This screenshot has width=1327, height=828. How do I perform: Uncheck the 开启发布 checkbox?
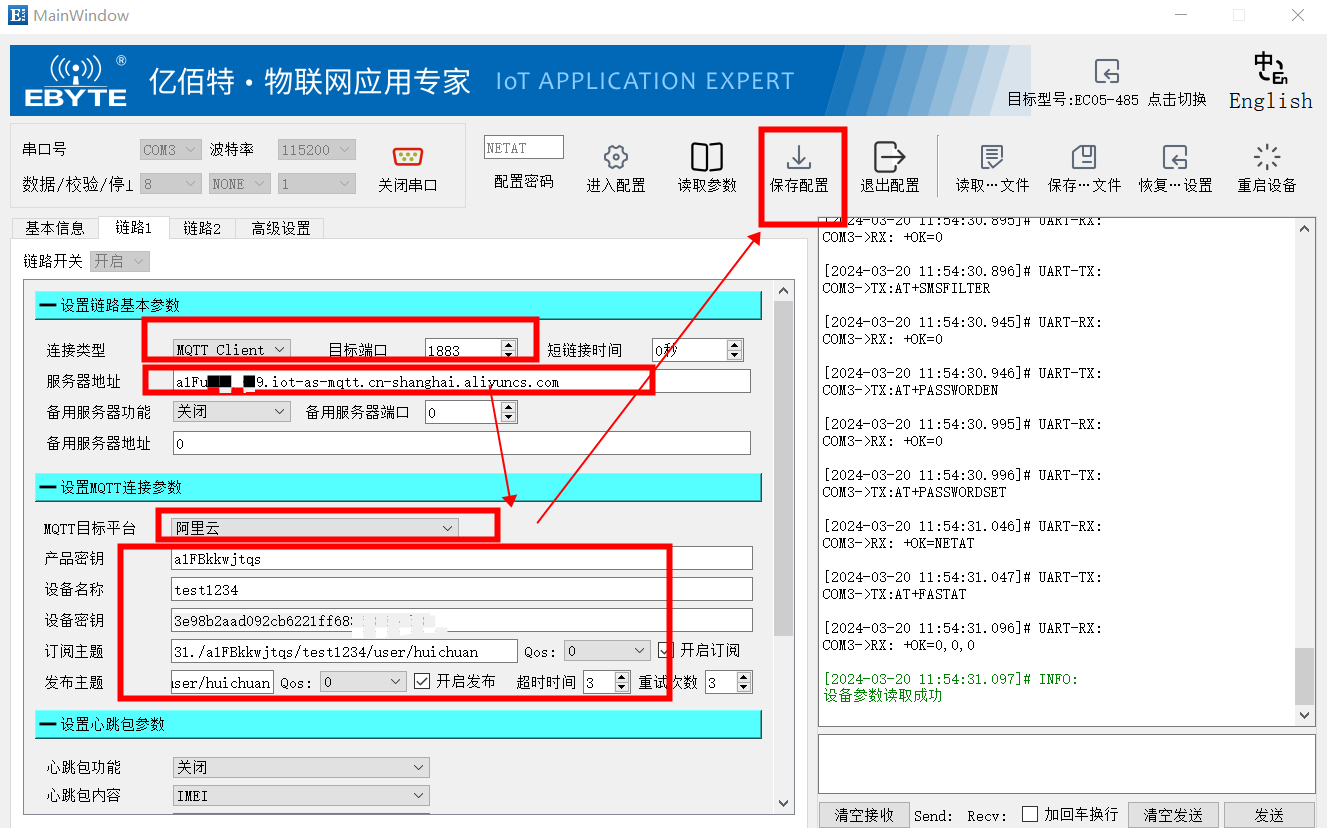pyautogui.click(x=422, y=681)
